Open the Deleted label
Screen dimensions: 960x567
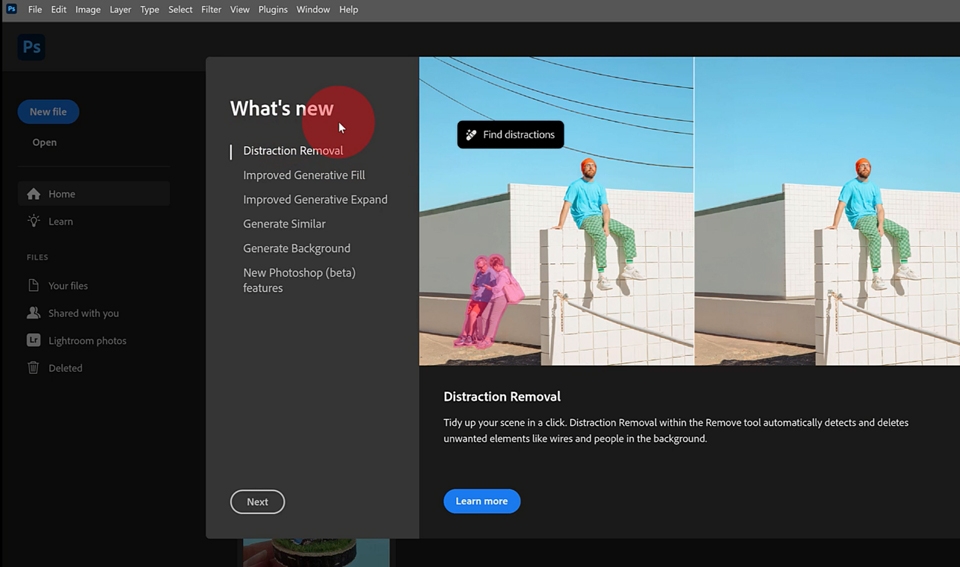pos(65,368)
